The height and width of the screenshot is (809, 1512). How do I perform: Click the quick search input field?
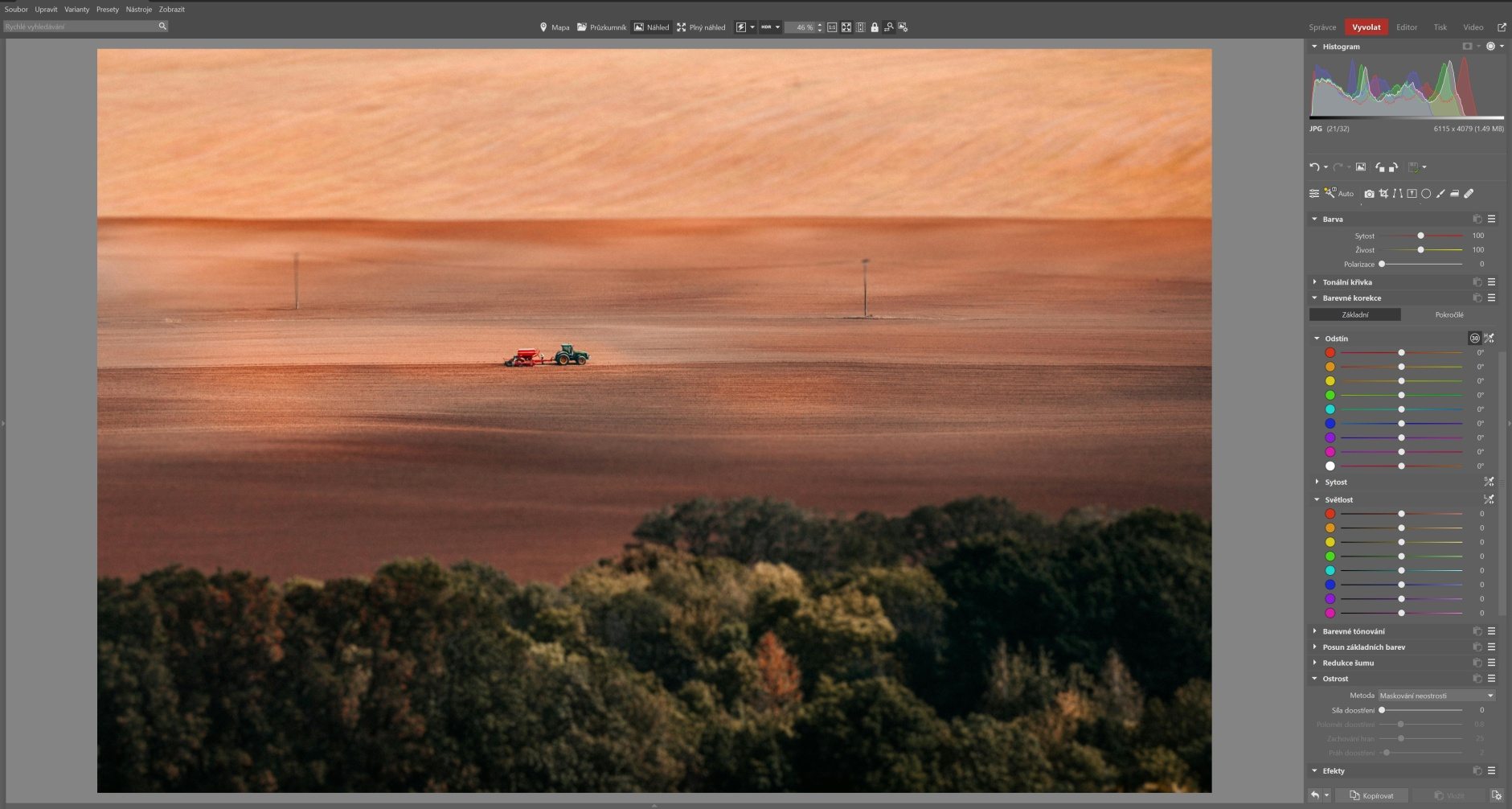(x=80, y=27)
